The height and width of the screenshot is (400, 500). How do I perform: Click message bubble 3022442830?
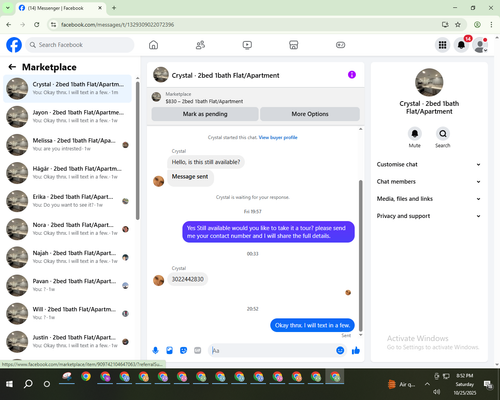click(187, 279)
